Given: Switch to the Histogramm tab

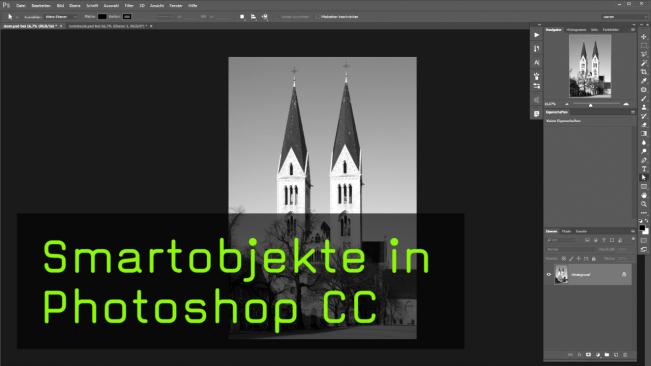Looking at the screenshot, I should pyautogui.click(x=576, y=30).
